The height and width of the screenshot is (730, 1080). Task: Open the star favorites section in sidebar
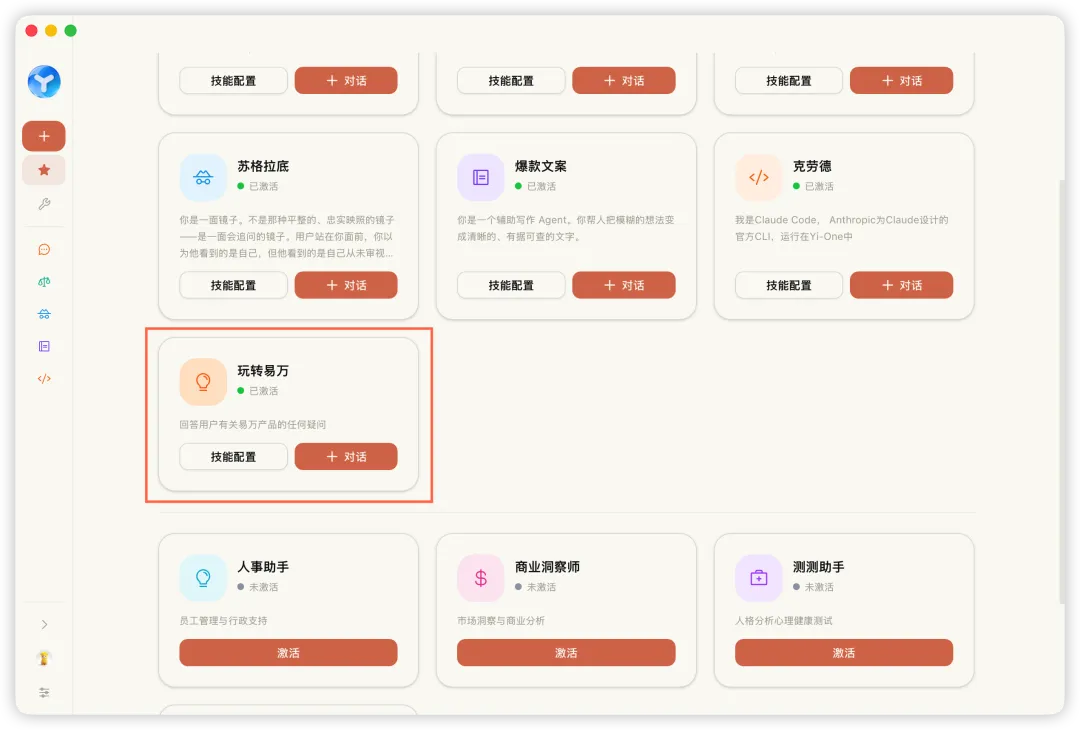tap(44, 170)
